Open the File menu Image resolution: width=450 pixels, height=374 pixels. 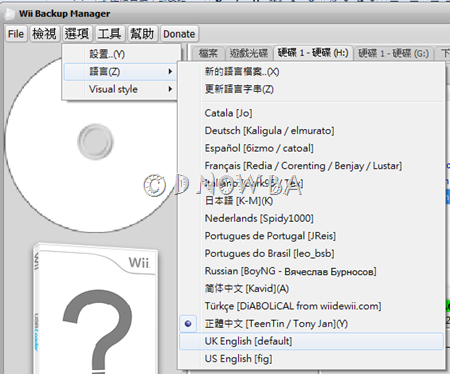pos(16,34)
